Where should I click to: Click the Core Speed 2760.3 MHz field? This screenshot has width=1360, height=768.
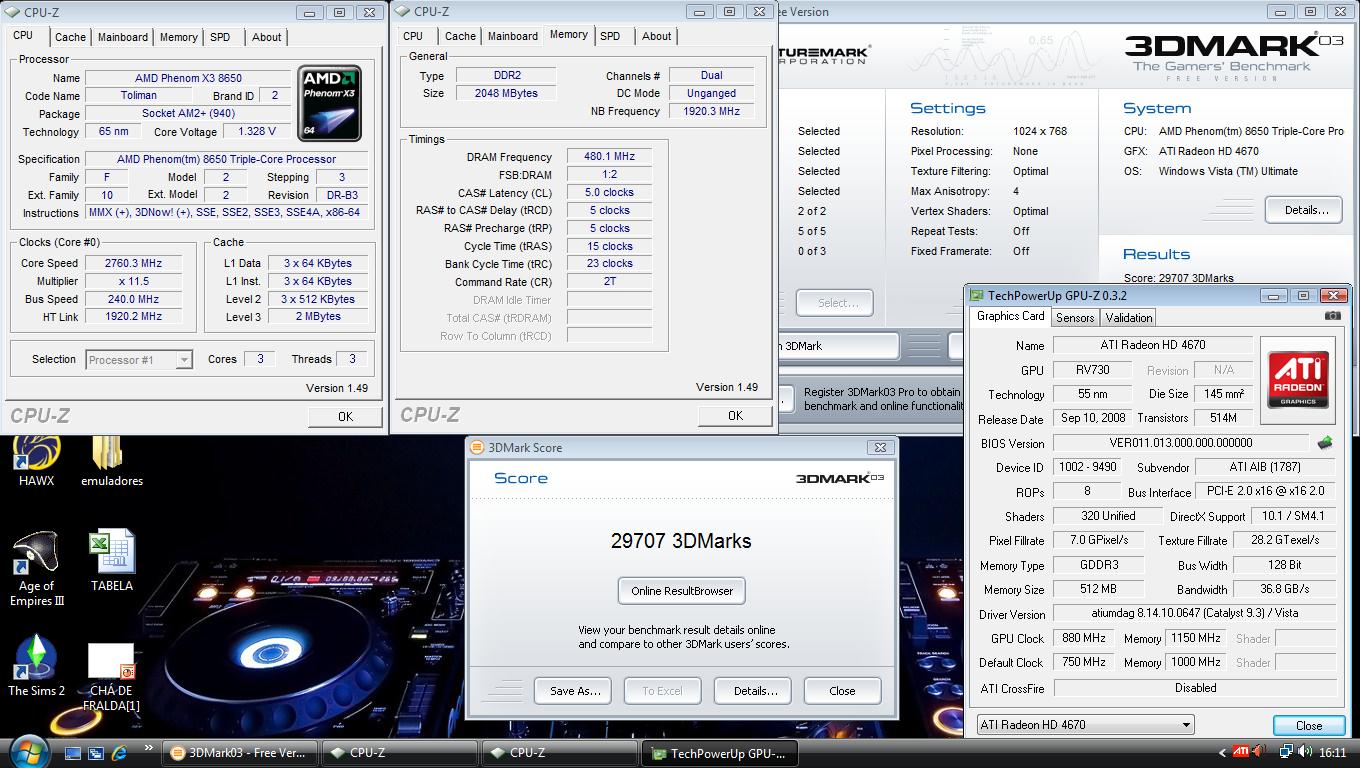[x=133, y=263]
